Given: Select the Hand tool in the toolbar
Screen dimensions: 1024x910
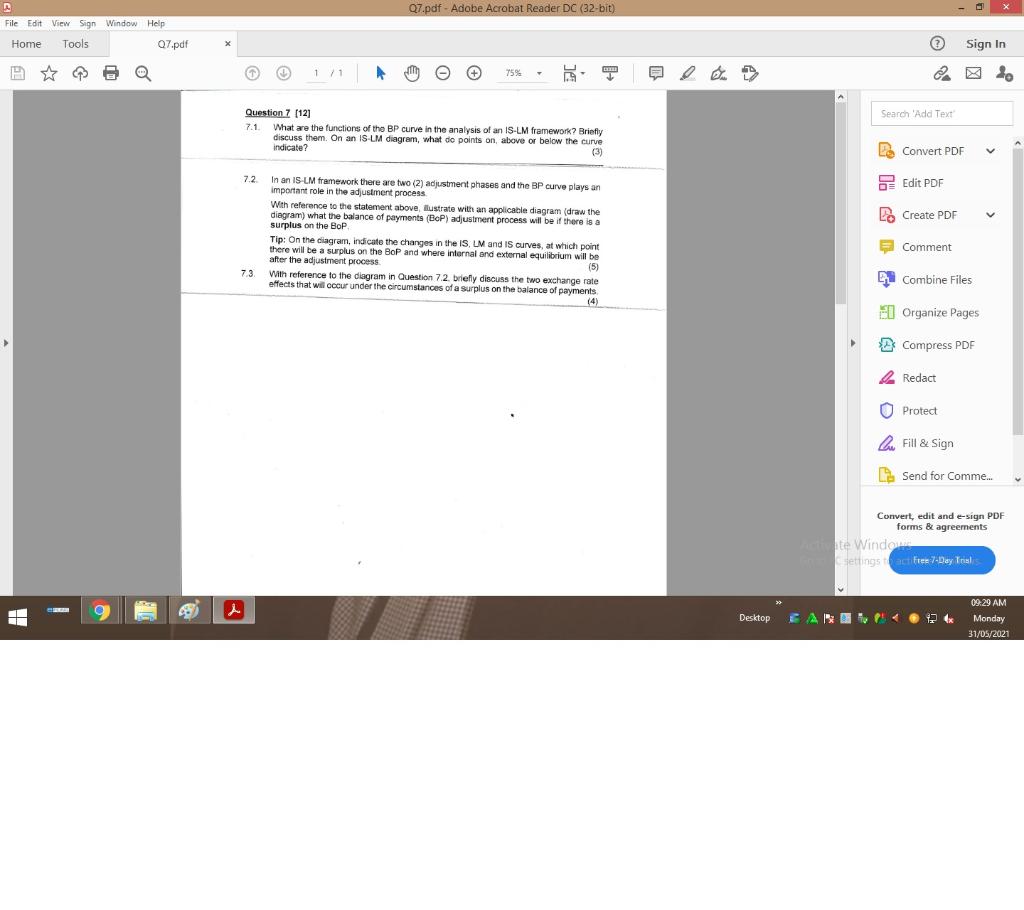Looking at the screenshot, I should coord(411,73).
